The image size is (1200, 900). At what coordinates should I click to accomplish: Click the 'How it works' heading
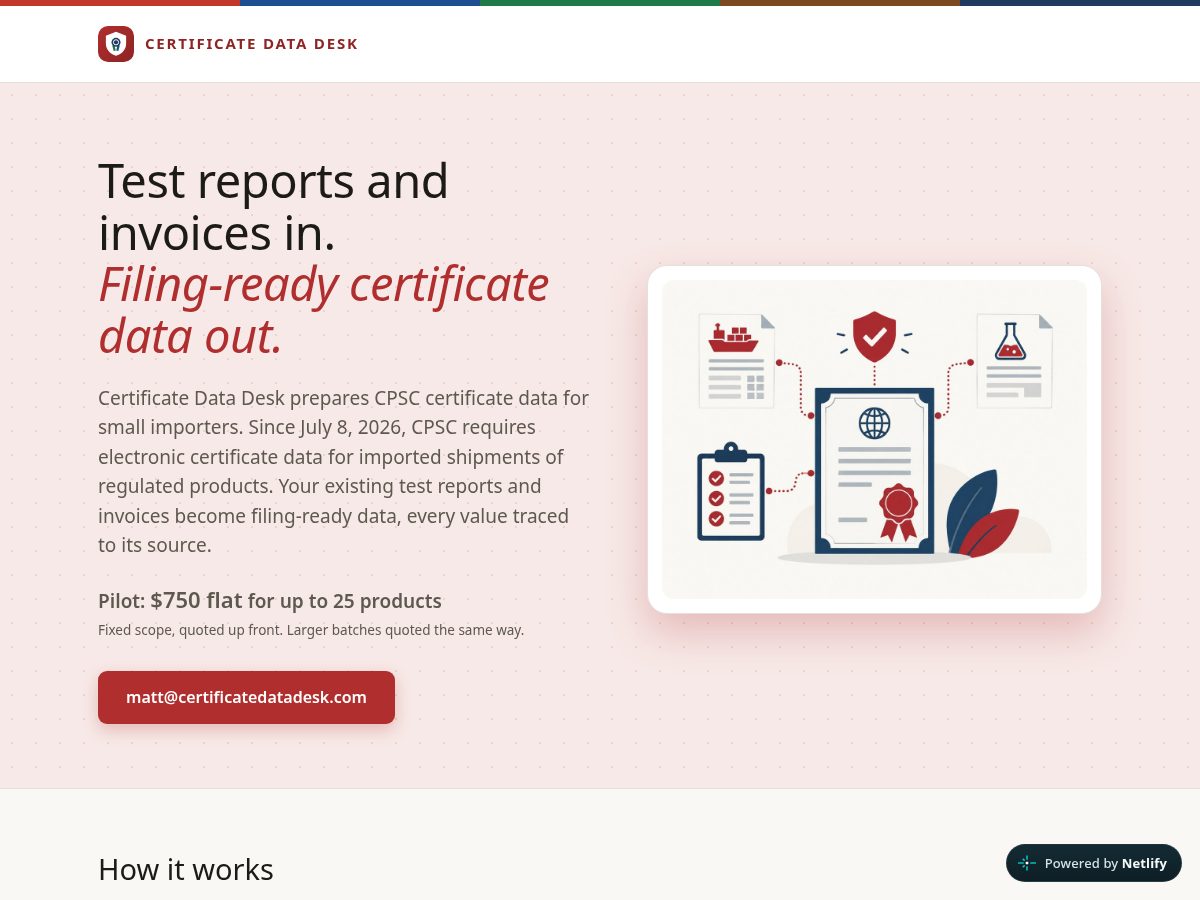point(186,869)
